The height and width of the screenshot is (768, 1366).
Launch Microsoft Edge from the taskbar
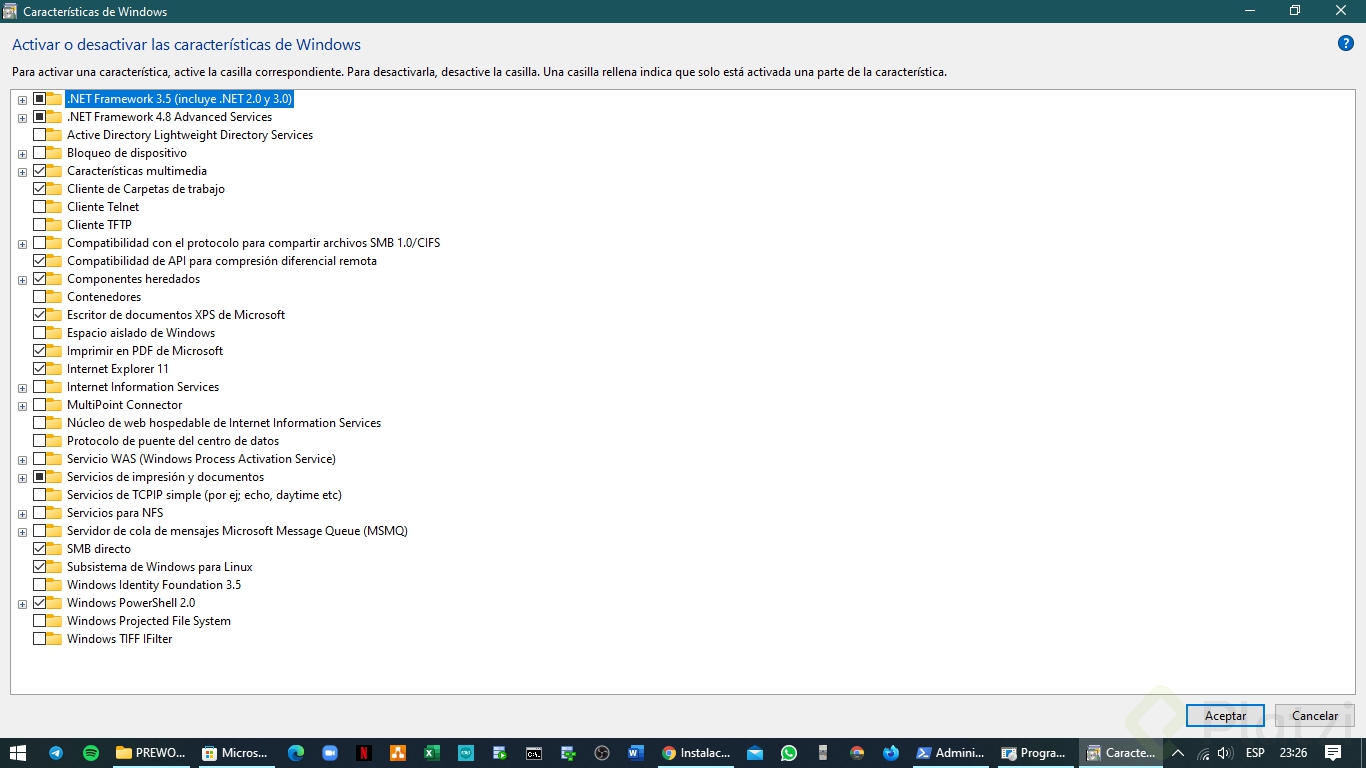295,753
